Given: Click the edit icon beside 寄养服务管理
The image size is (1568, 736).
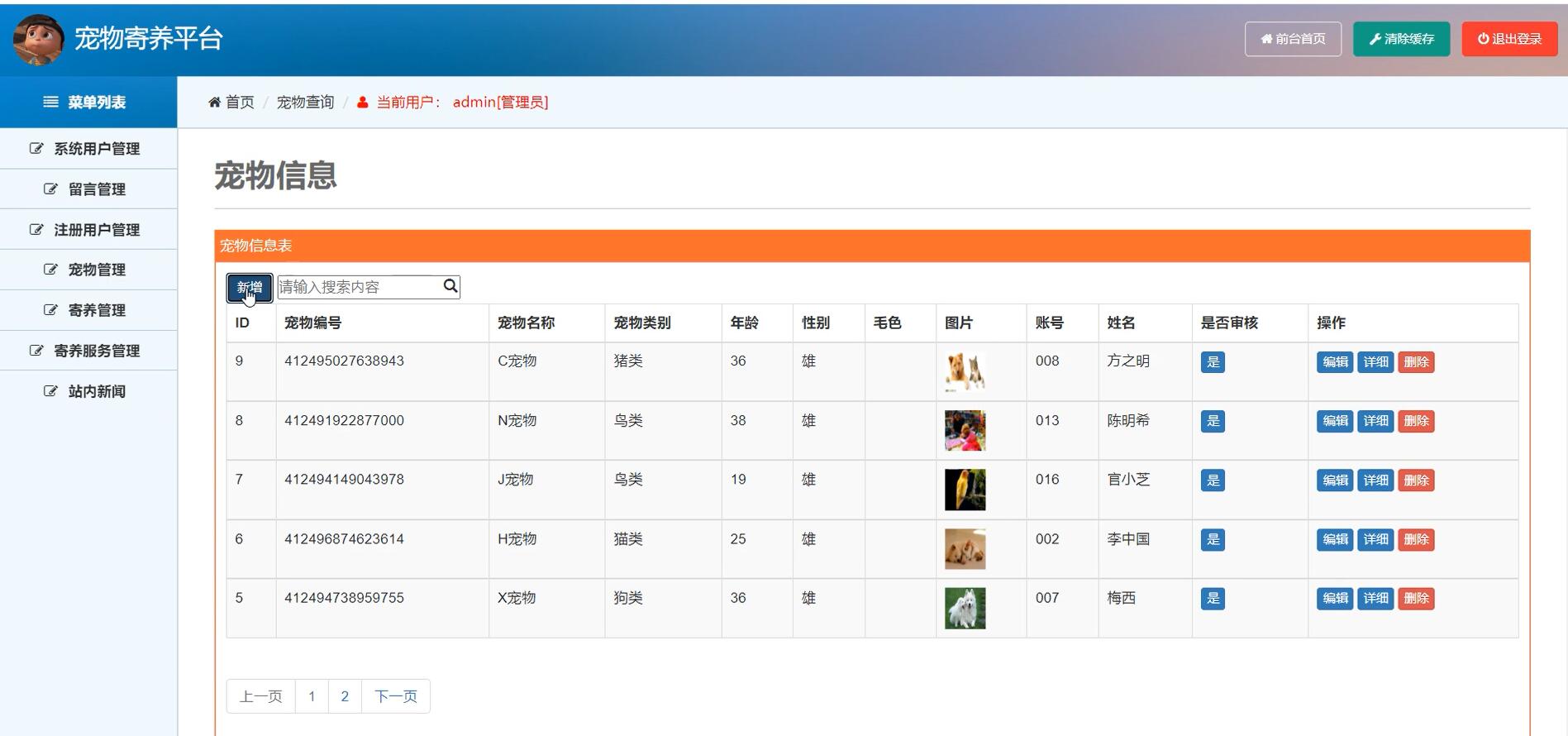Looking at the screenshot, I should coord(36,350).
